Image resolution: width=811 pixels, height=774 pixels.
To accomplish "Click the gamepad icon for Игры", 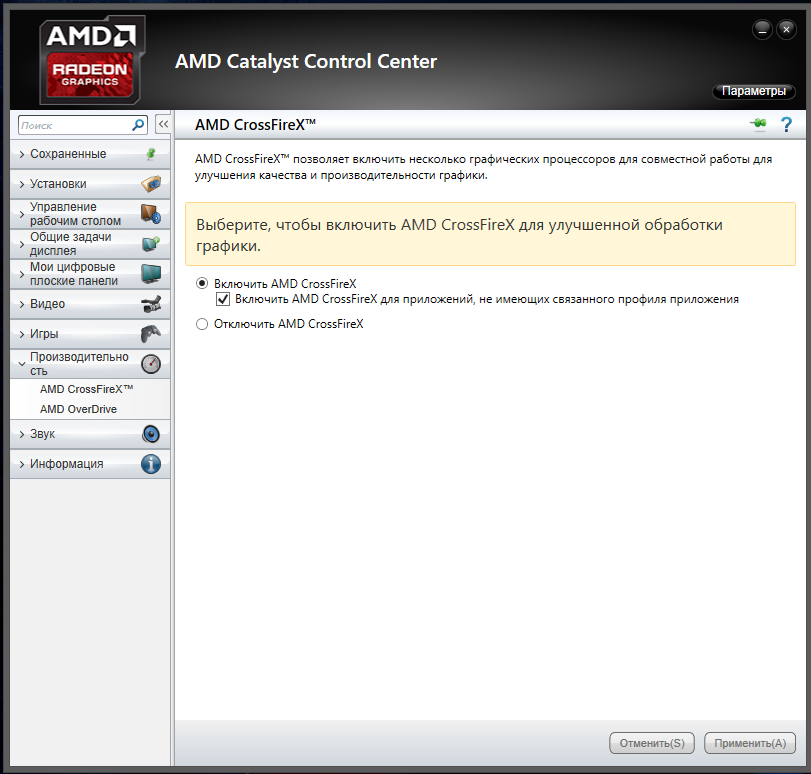I will pyautogui.click(x=151, y=334).
